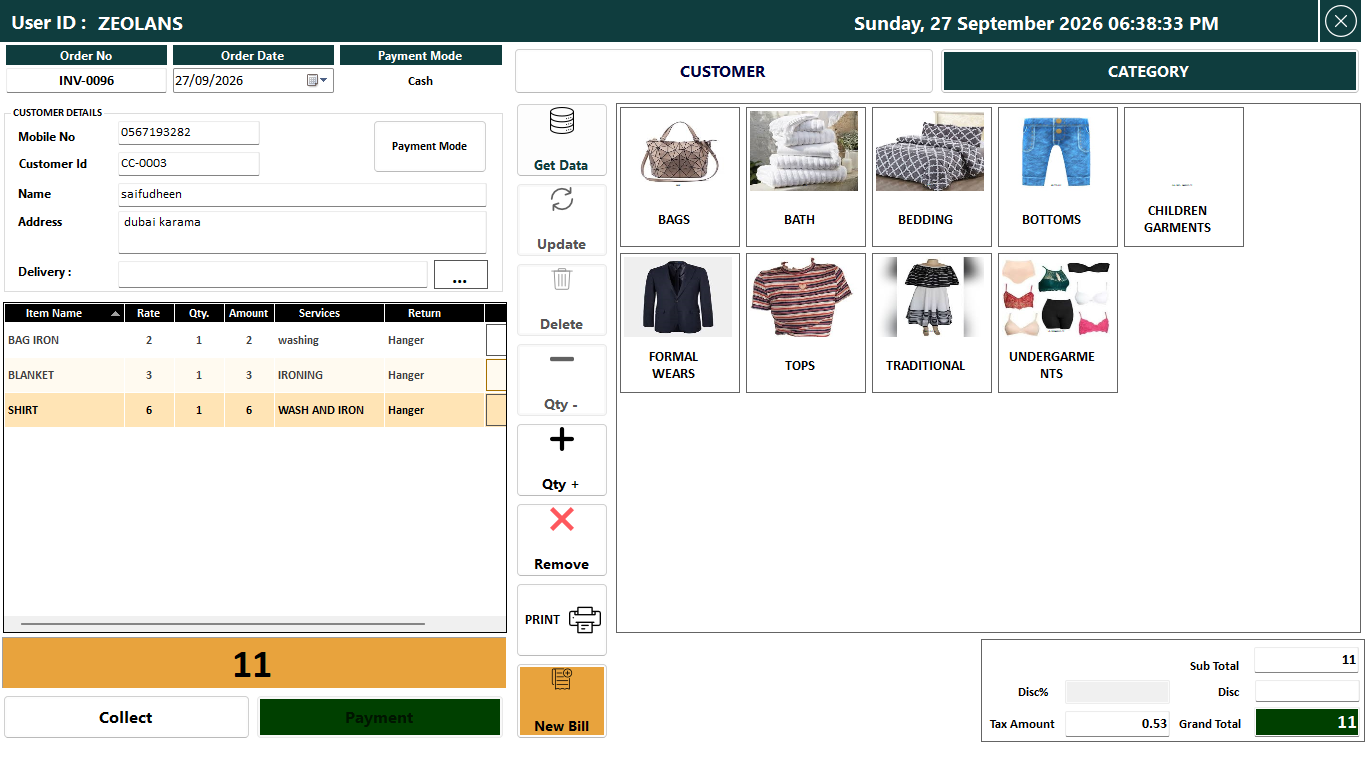Click the Disc% input field
1366x768 pixels.
click(1117, 692)
